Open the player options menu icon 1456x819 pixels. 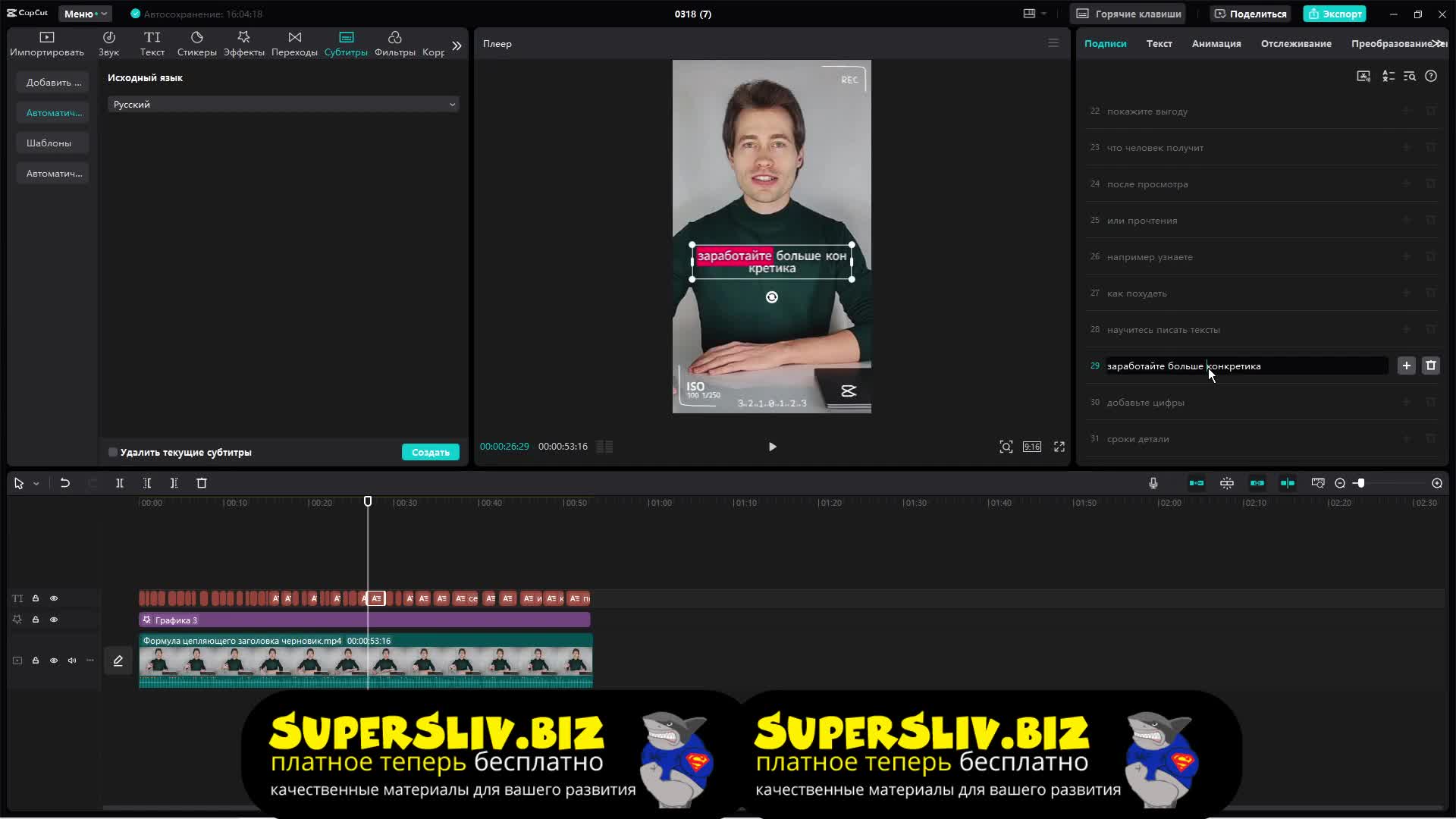[1053, 43]
